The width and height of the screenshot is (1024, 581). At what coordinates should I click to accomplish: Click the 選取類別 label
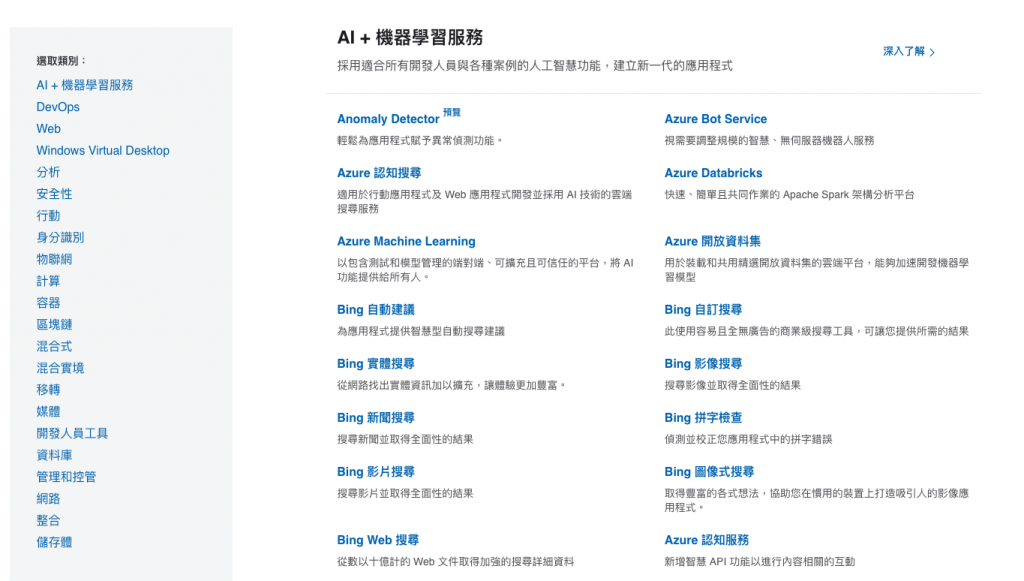coord(61,61)
